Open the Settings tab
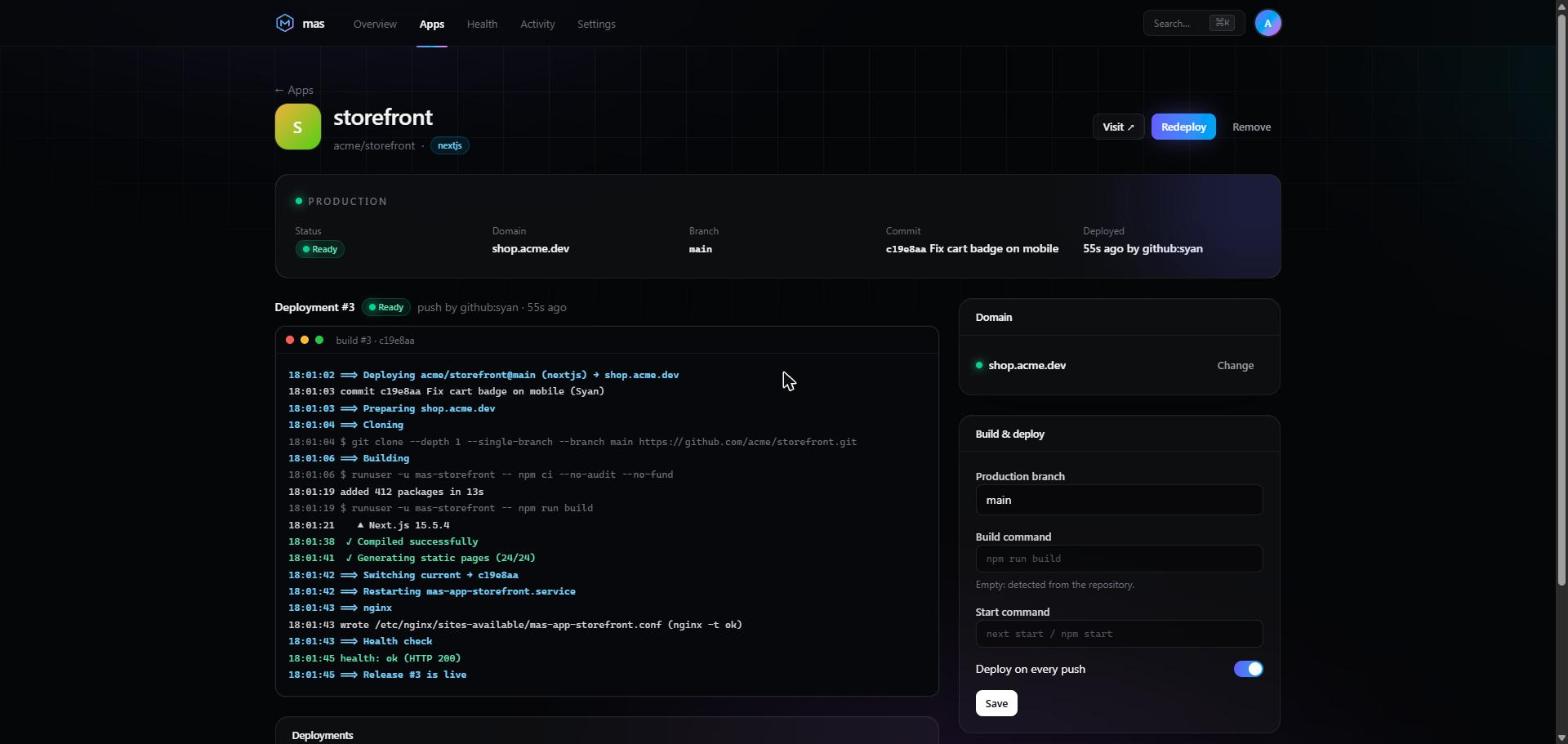 (x=596, y=24)
